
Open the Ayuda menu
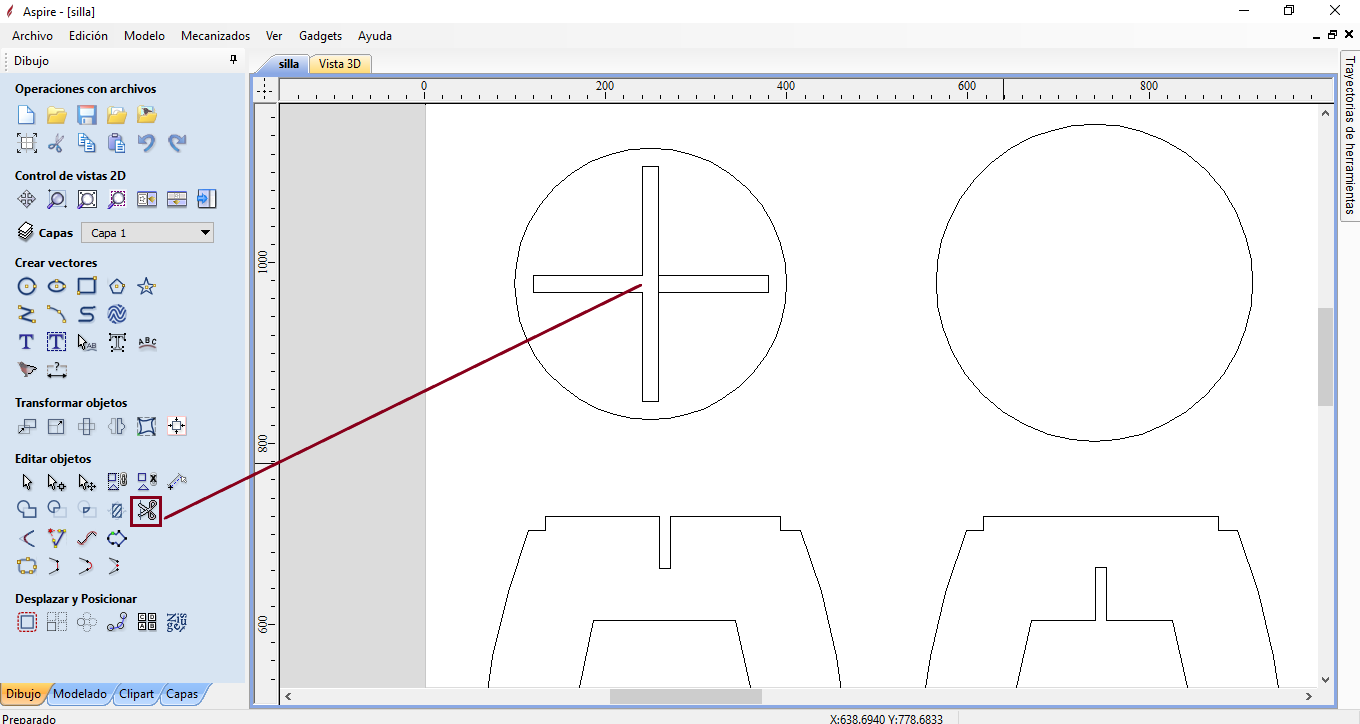click(x=375, y=36)
